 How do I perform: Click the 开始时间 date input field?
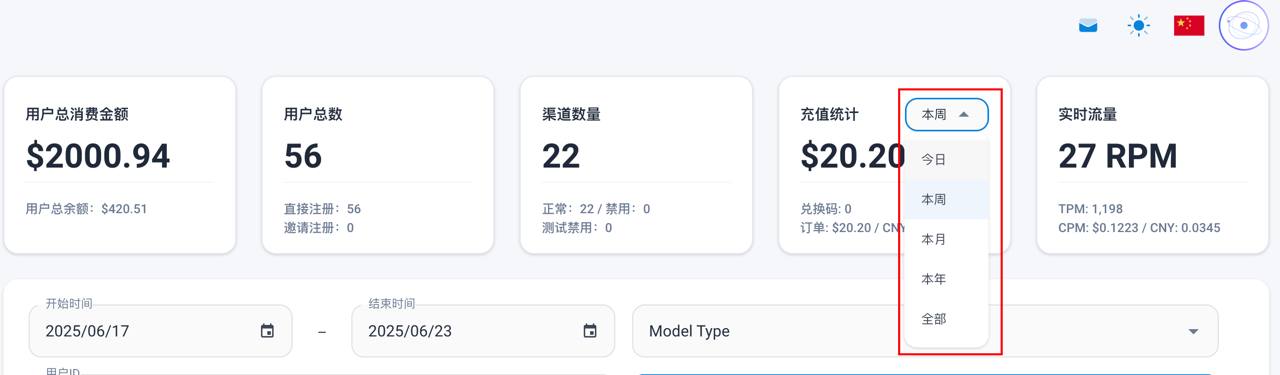click(x=161, y=331)
